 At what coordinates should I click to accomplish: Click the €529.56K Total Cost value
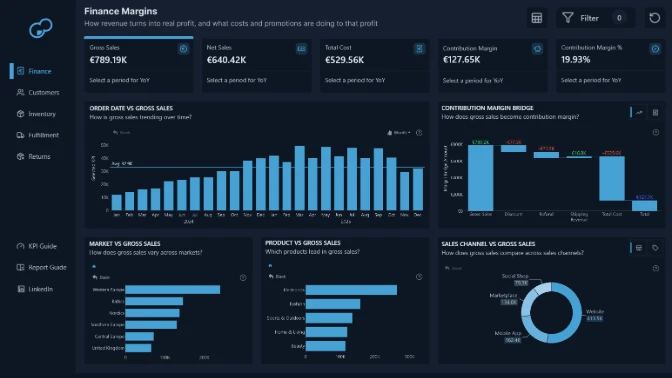(344, 60)
